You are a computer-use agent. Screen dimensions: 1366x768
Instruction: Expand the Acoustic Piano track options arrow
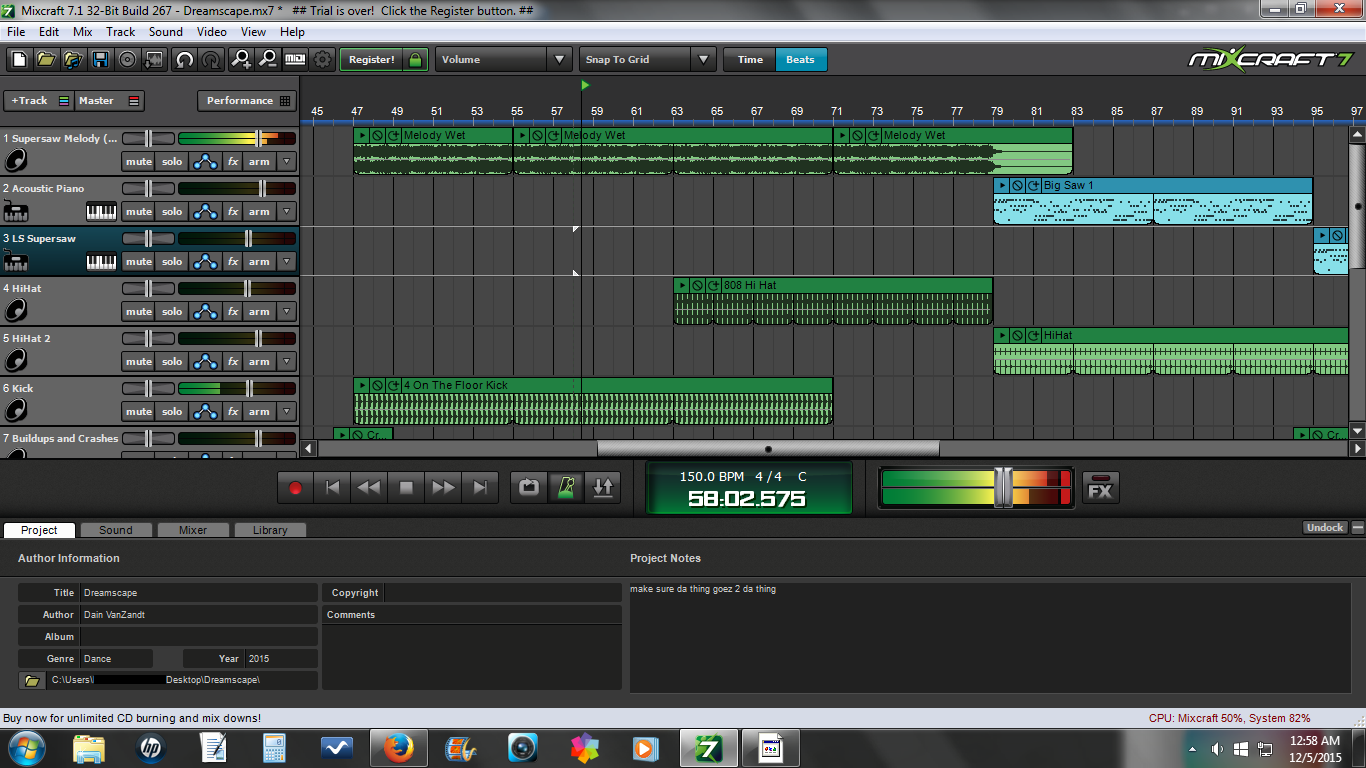pos(287,211)
